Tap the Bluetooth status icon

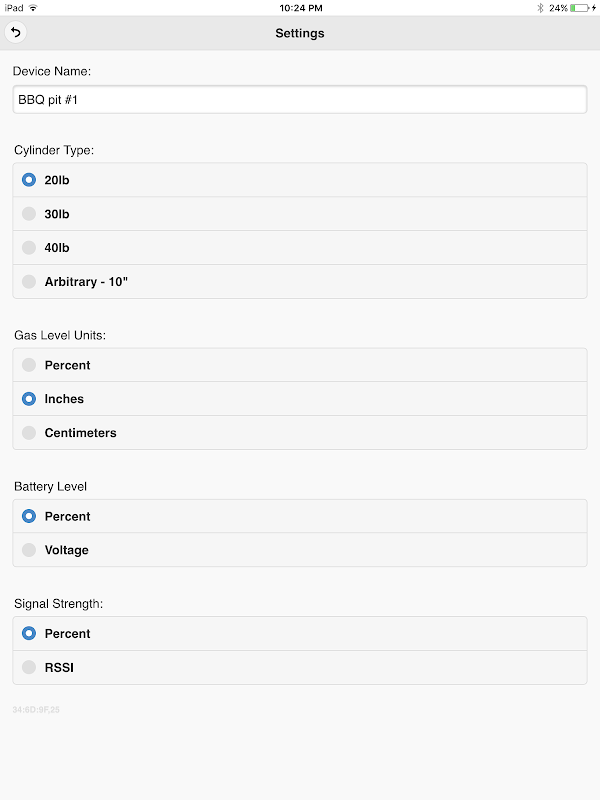tap(540, 7)
